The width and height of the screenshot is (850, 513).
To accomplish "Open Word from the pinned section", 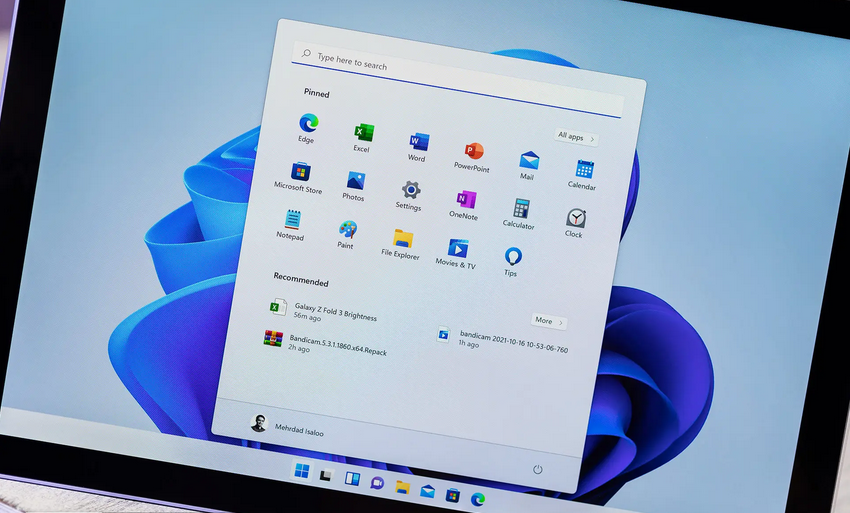I will pos(418,147).
